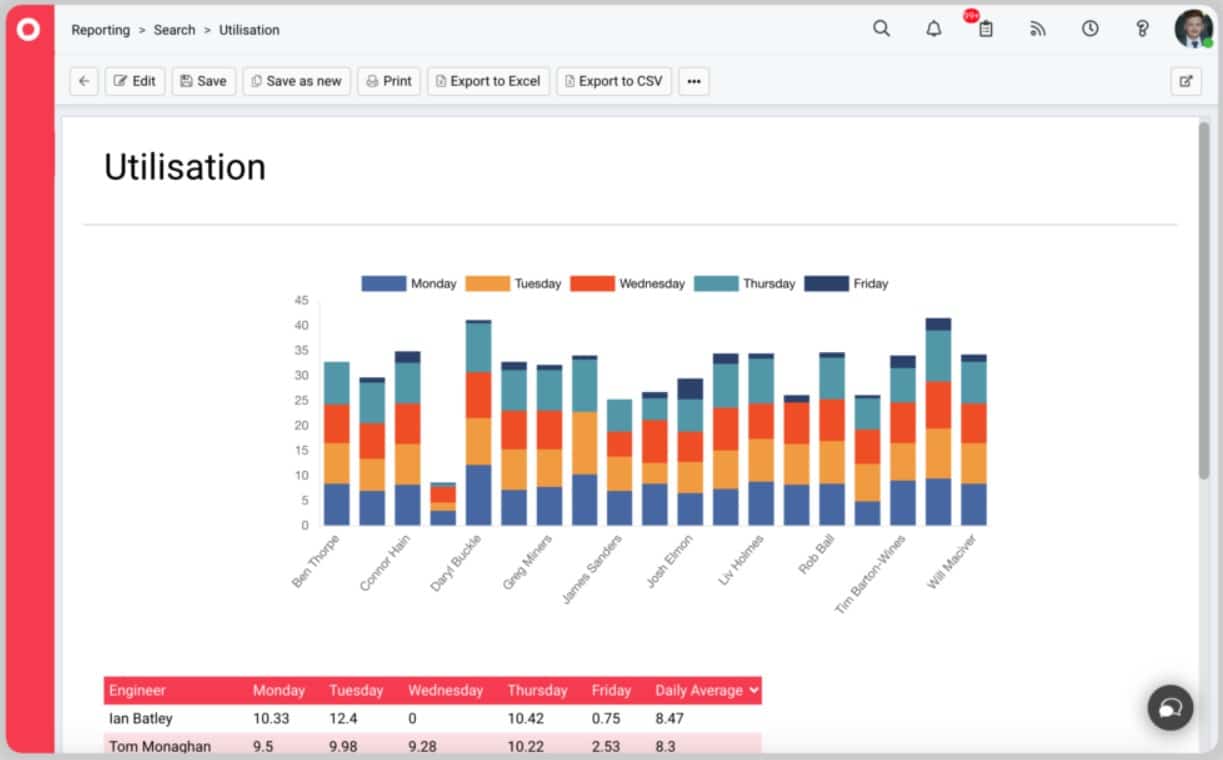Go back using the left arrow button
This screenshot has width=1223, height=760.
pos(84,81)
